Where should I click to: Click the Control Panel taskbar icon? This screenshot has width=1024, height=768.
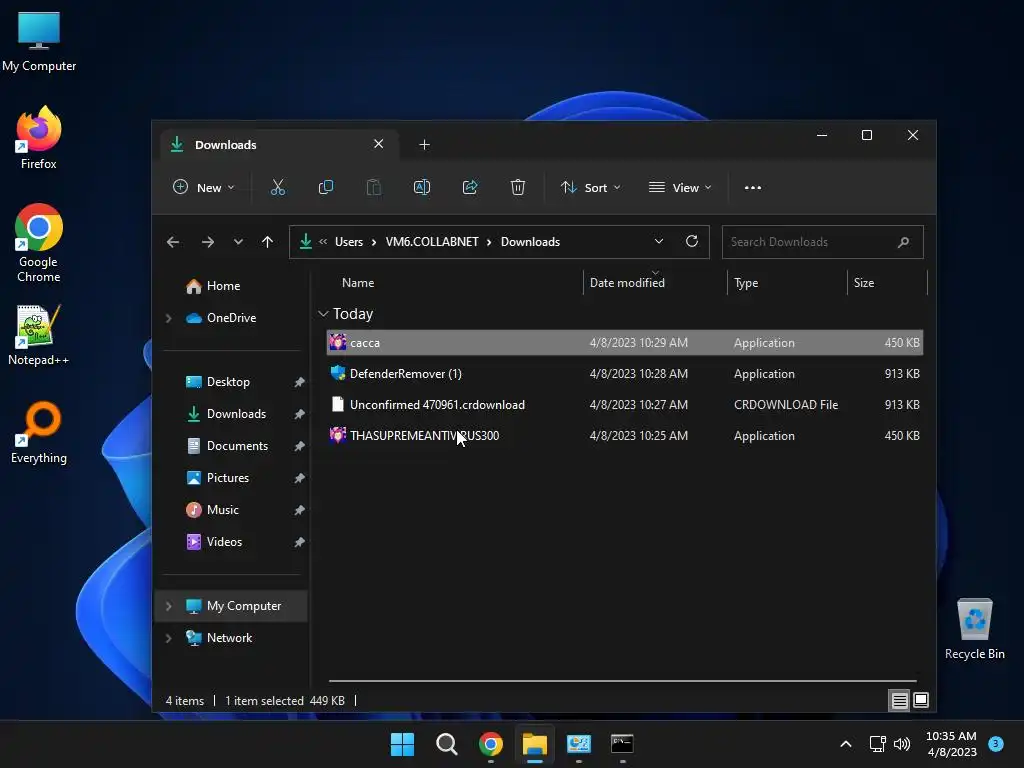[579, 744]
